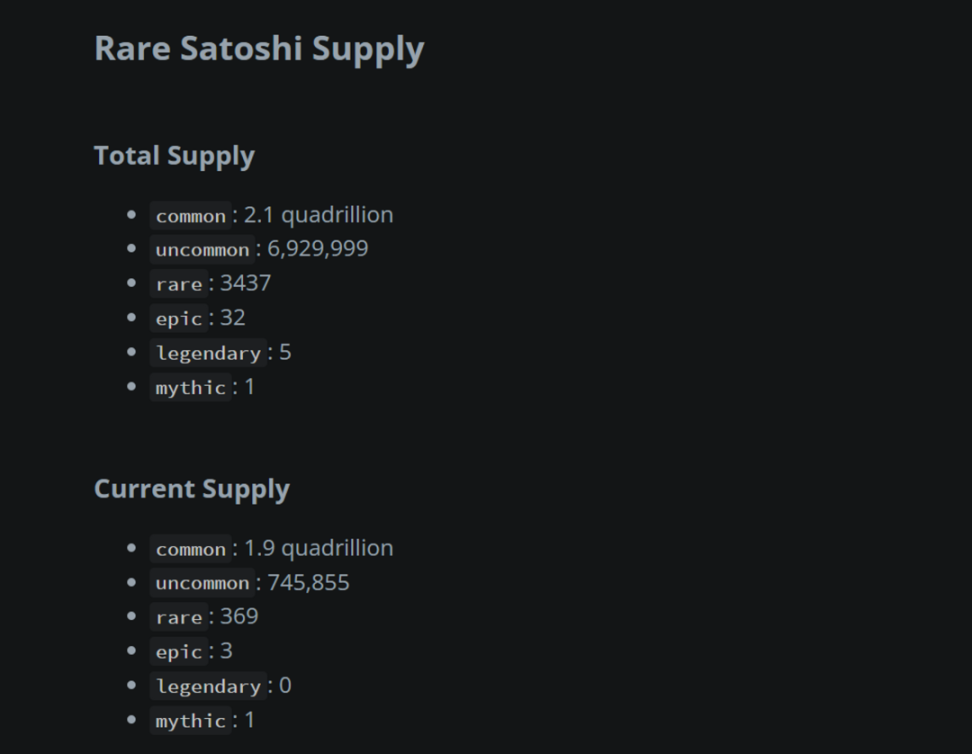Screen dimensions: 972x754
Task: Select the rare label under Current Supply
Action: (x=179, y=617)
